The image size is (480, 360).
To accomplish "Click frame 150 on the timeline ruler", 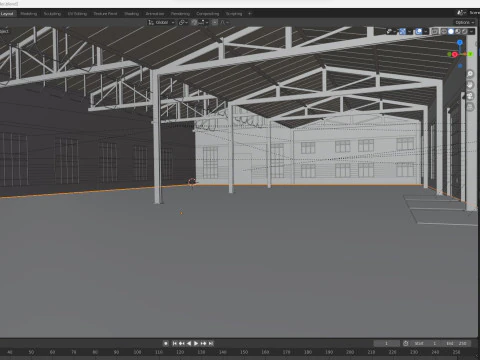I will 244,352.
